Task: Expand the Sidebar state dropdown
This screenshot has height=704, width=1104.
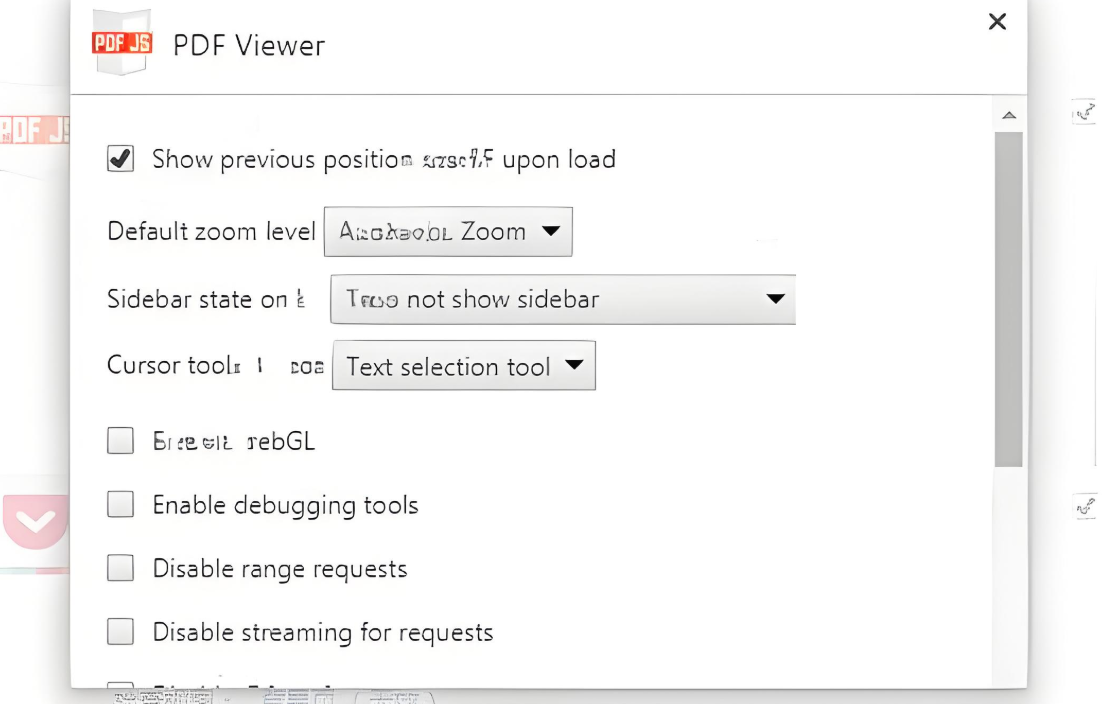Action: coord(562,299)
